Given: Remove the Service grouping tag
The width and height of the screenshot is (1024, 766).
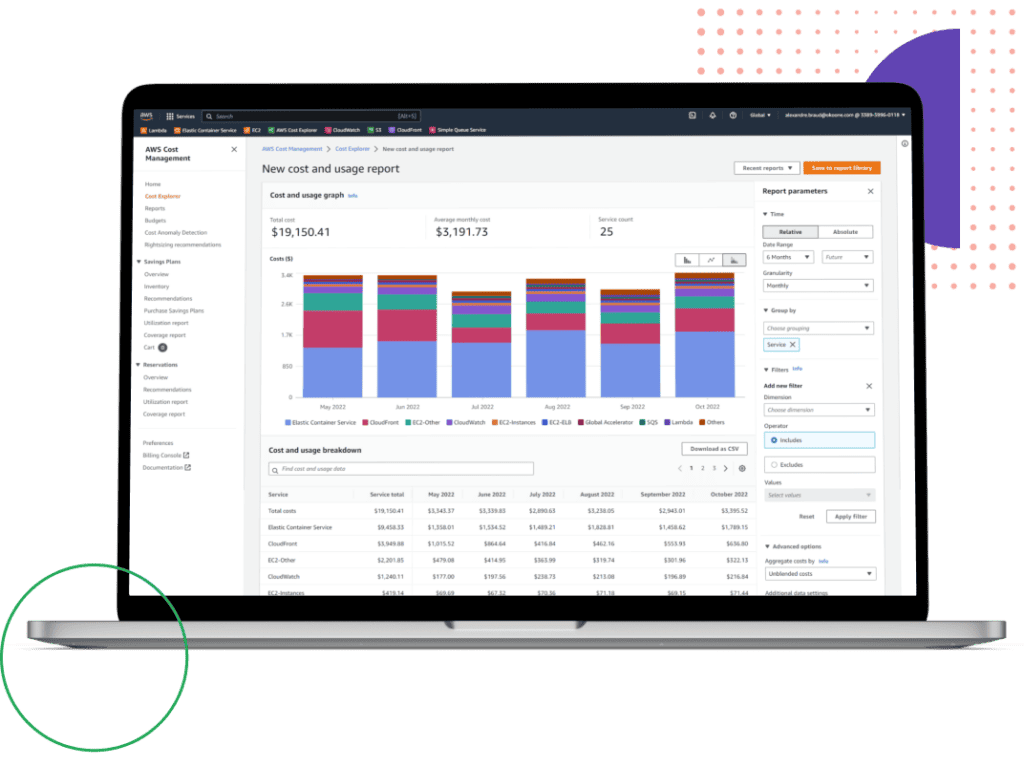Looking at the screenshot, I should tap(793, 345).
